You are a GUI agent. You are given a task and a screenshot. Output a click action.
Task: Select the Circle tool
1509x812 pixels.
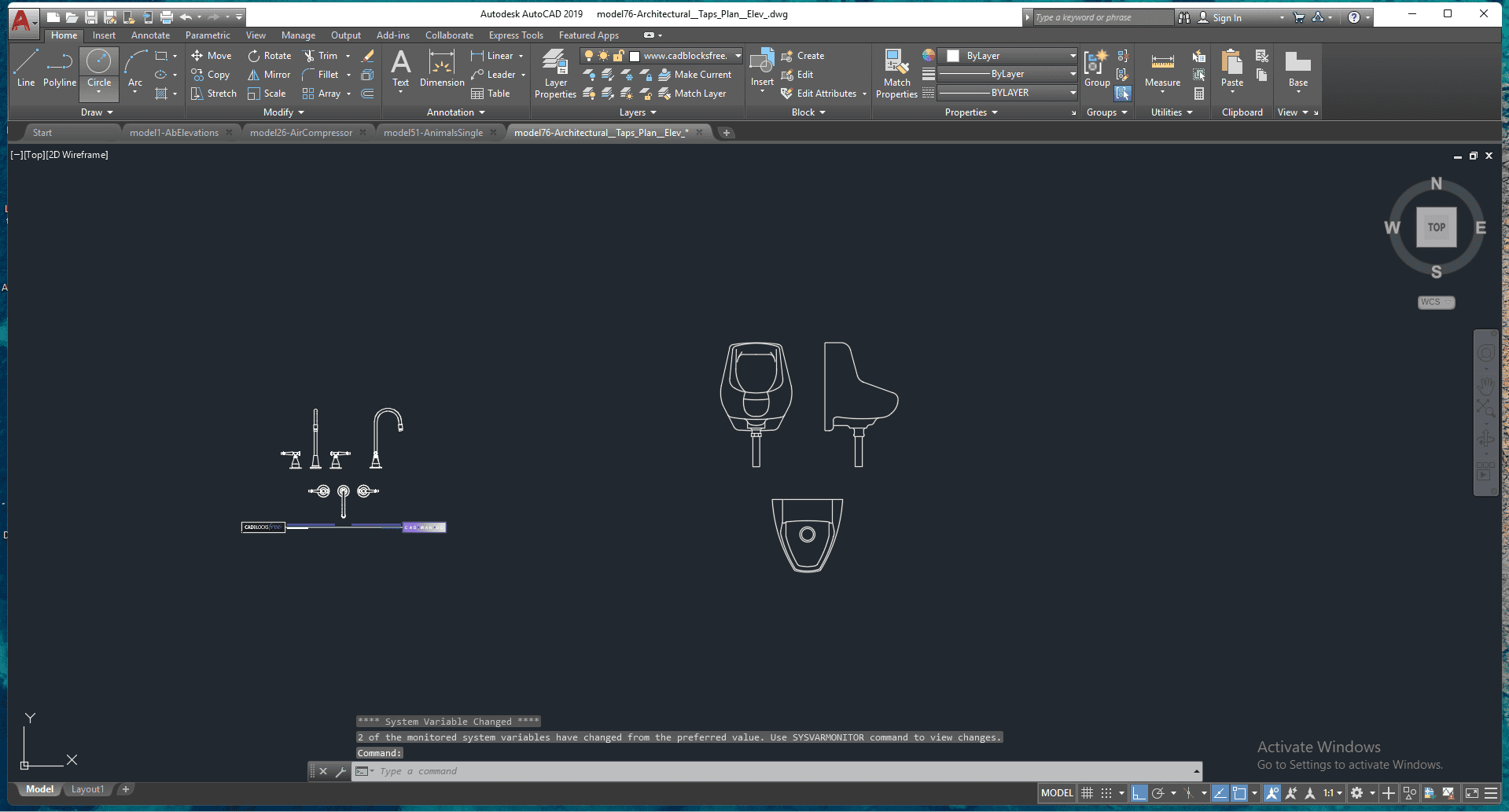tap(98, 71)
